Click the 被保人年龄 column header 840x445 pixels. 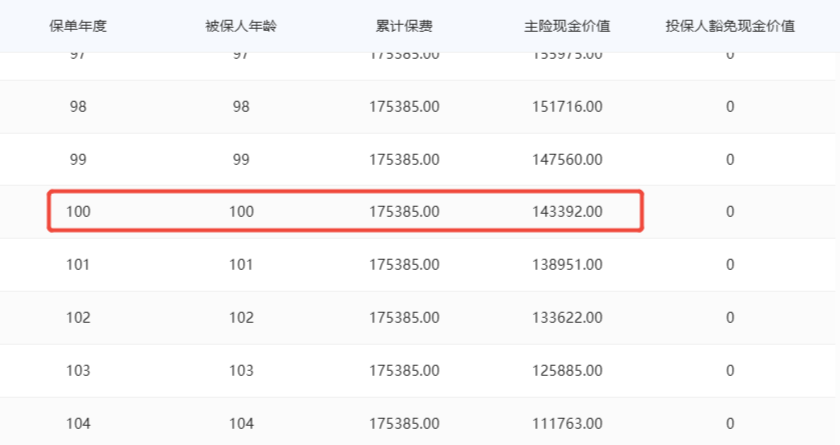coord(241,26)
